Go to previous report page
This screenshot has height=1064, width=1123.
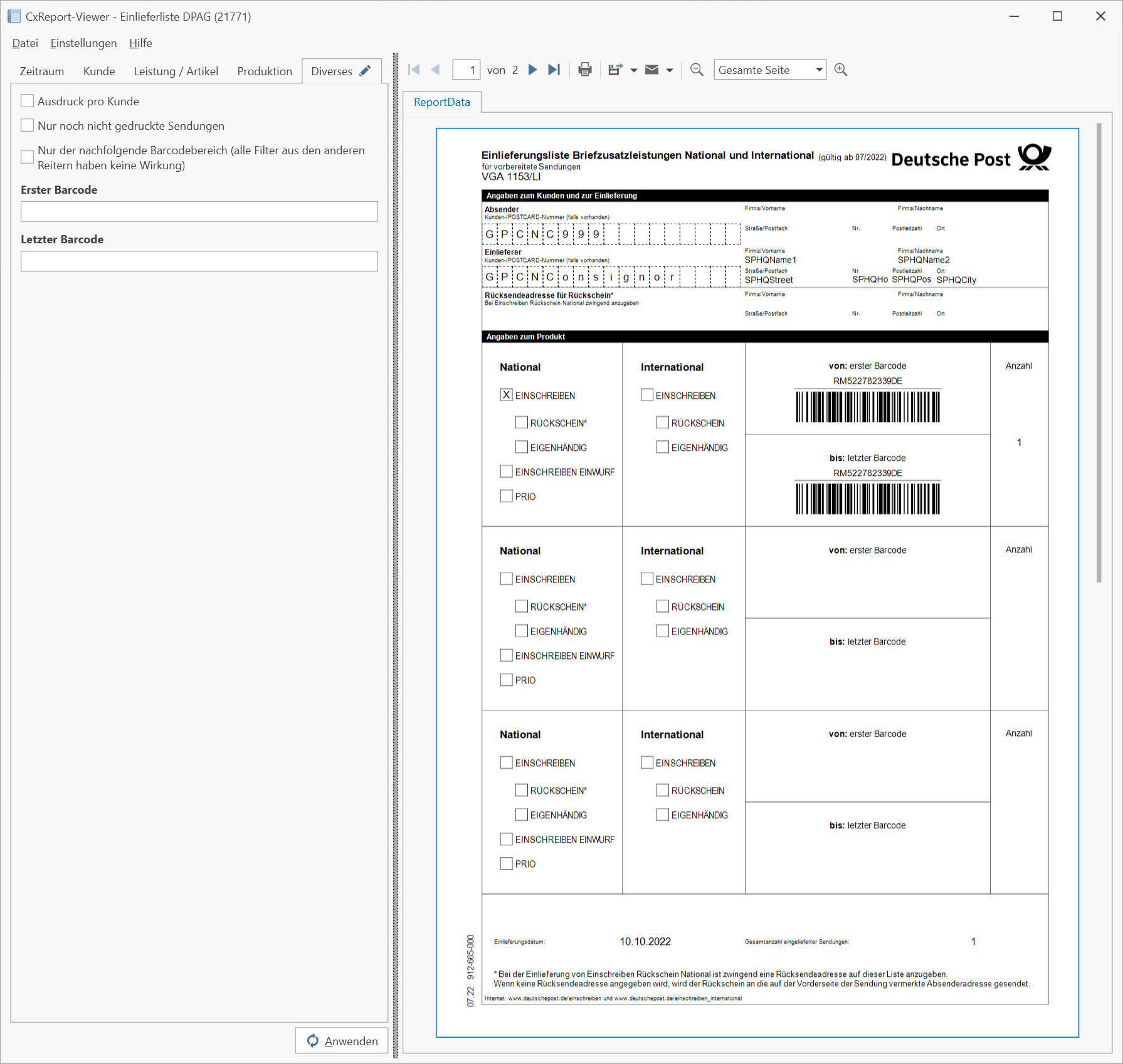(436, 70)
